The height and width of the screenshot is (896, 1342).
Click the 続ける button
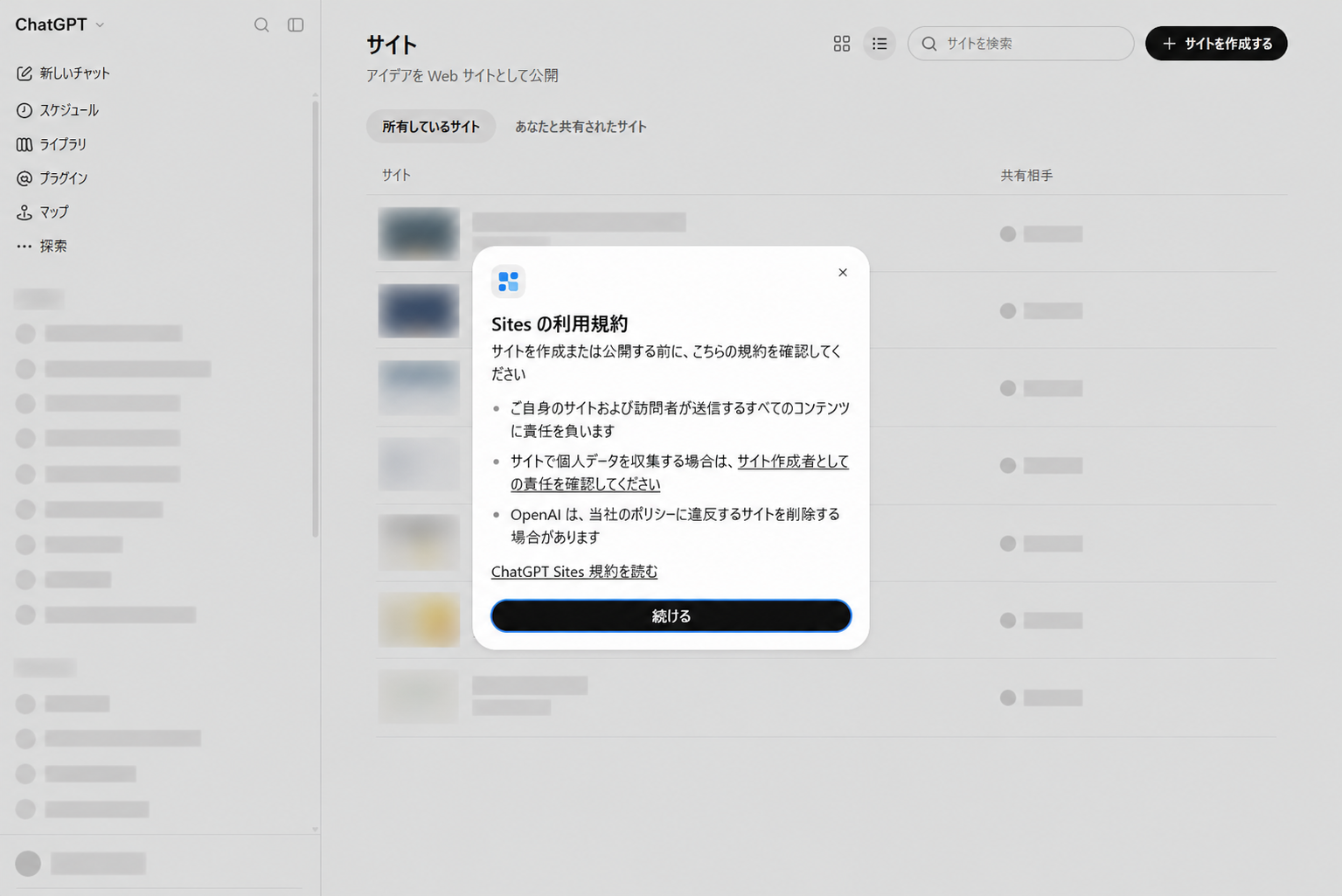tap(671, 616)
